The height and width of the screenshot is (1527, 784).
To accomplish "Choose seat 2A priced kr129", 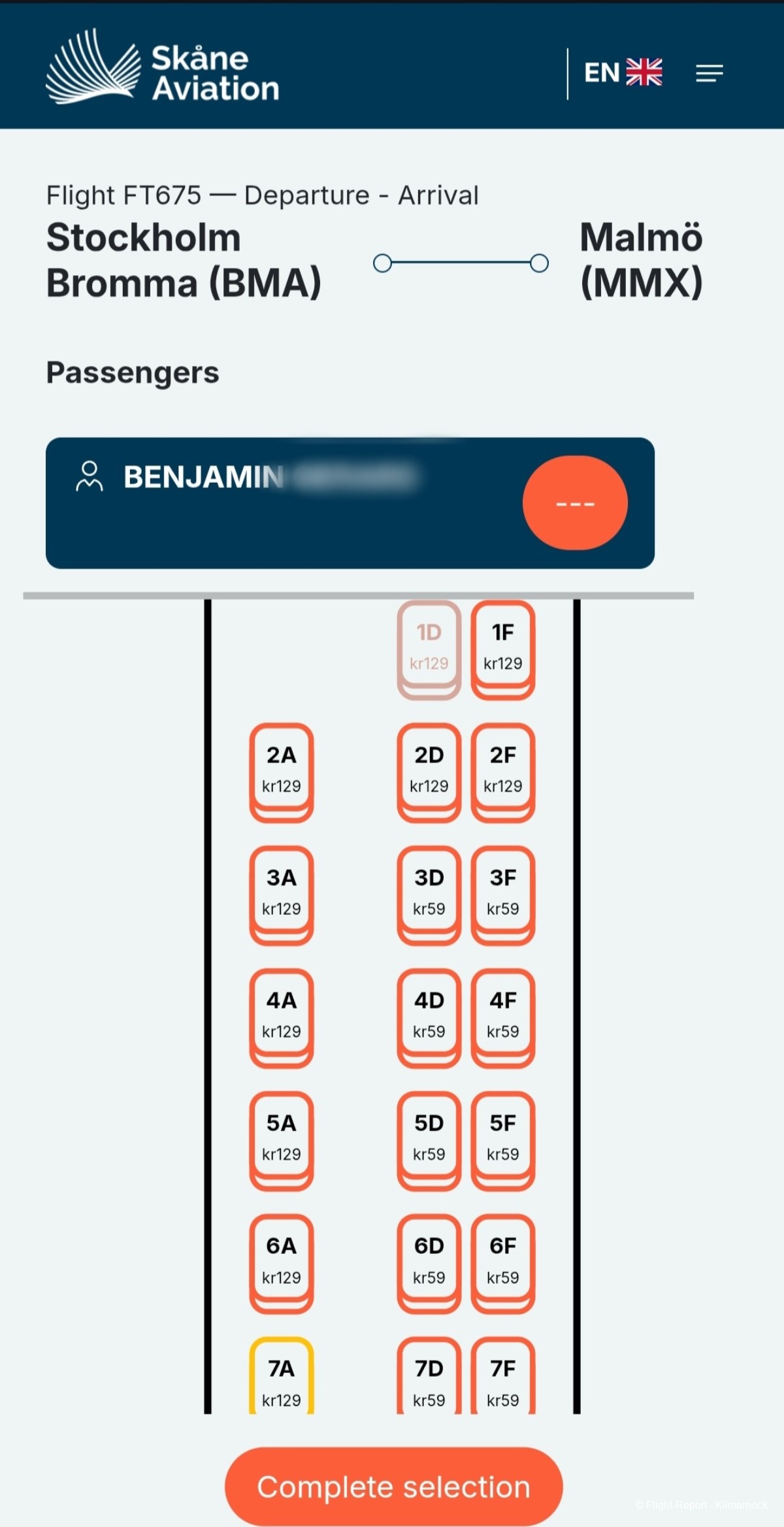I will [x=282, y=772].
